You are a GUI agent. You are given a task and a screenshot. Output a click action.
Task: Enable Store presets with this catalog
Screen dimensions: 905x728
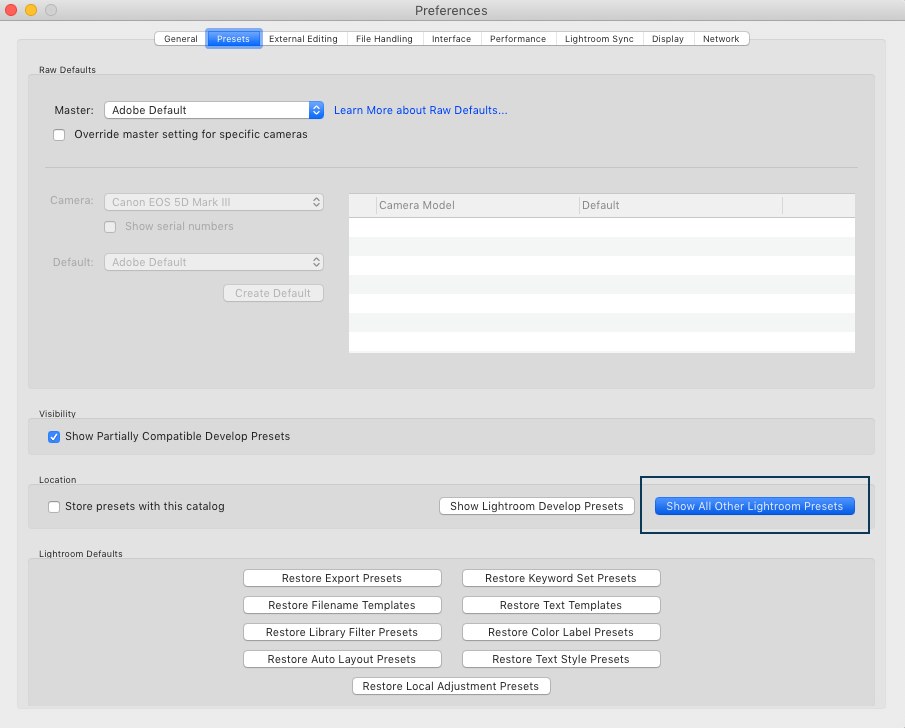54,507
